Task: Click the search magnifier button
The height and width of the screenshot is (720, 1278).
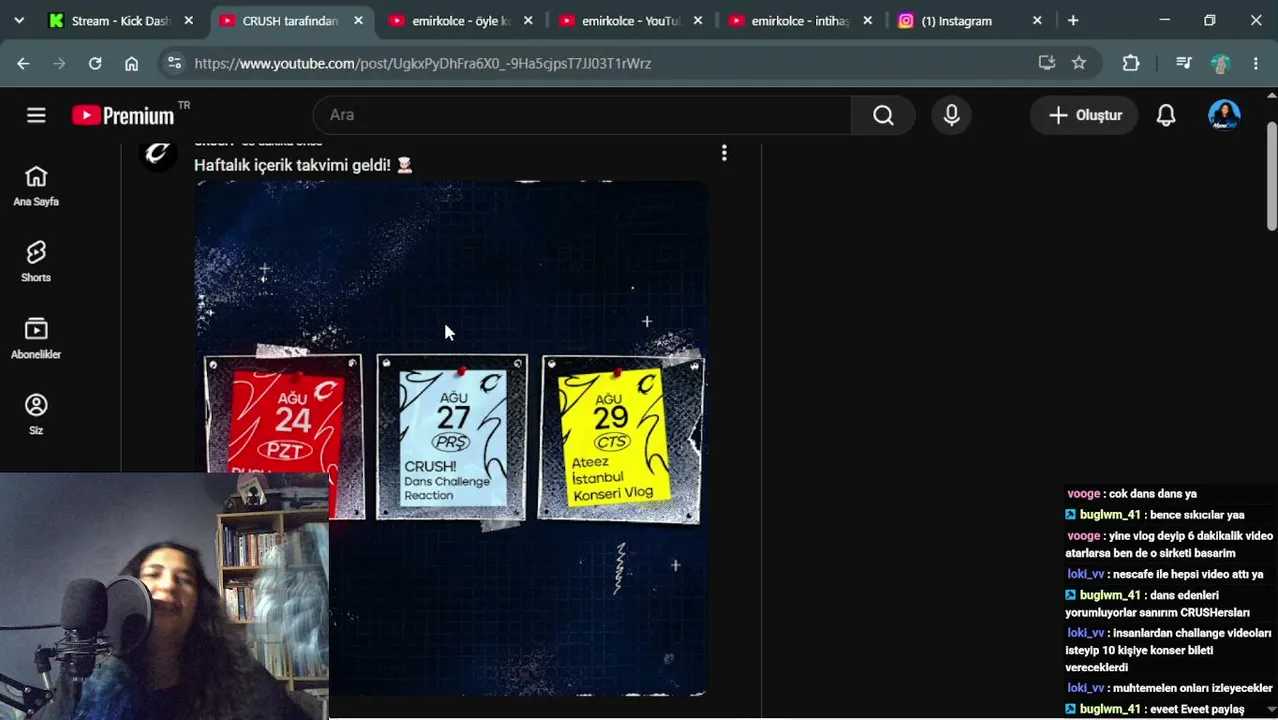Action: [883, 115]
